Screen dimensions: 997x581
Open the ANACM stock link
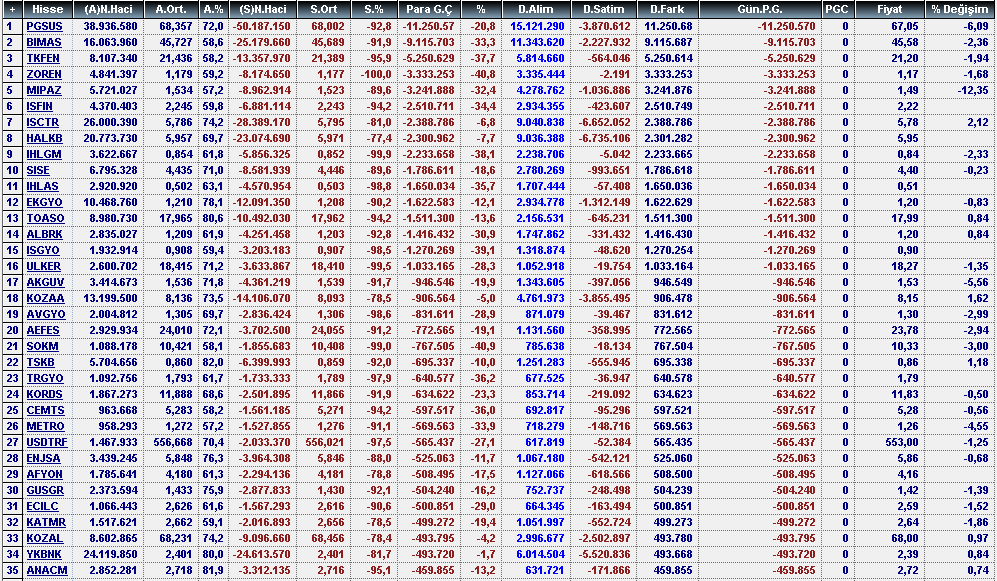pyautogui.click(x=45, y=570)
